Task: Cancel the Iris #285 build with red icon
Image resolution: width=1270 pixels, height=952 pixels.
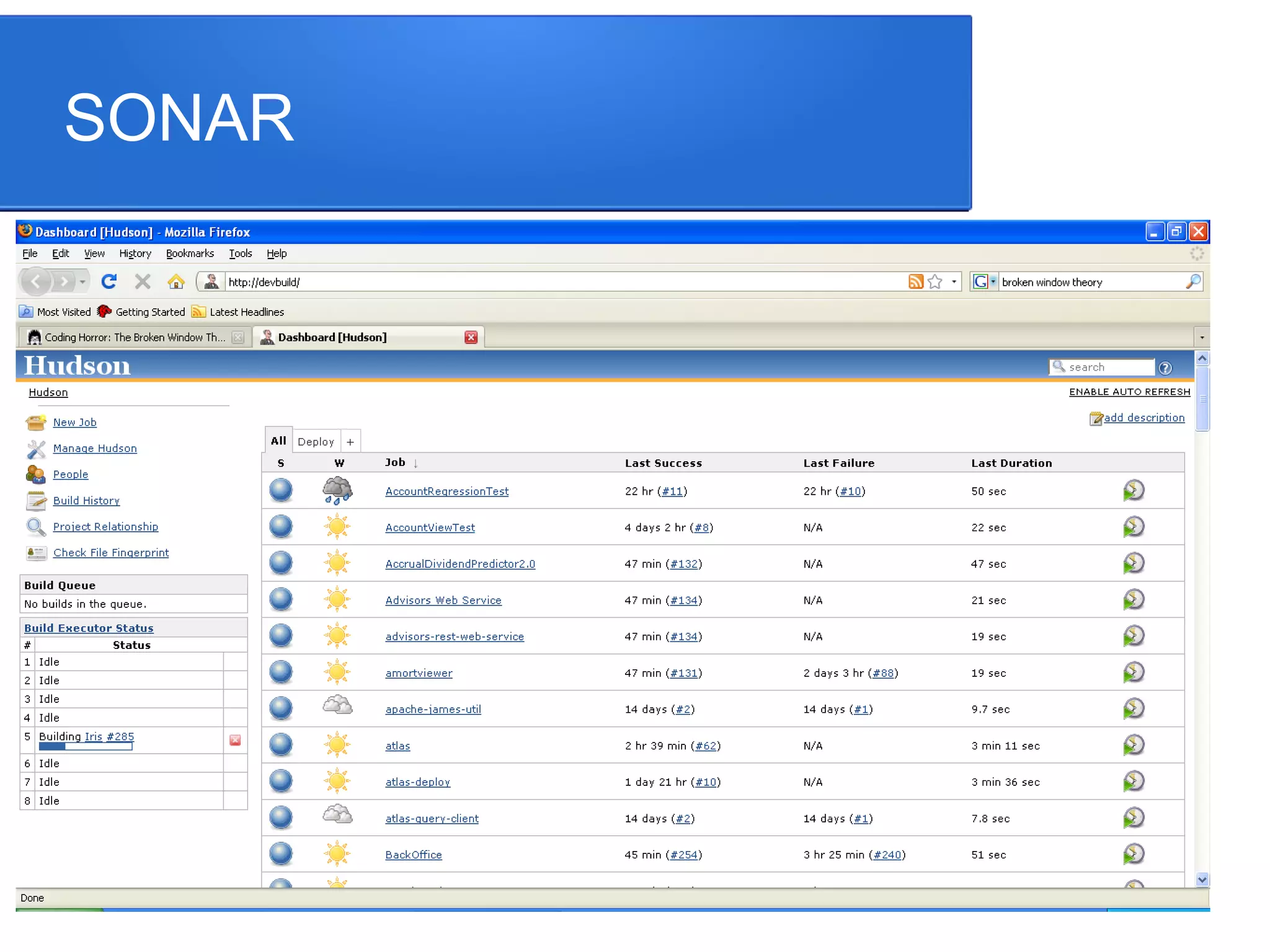Action: 235,740
